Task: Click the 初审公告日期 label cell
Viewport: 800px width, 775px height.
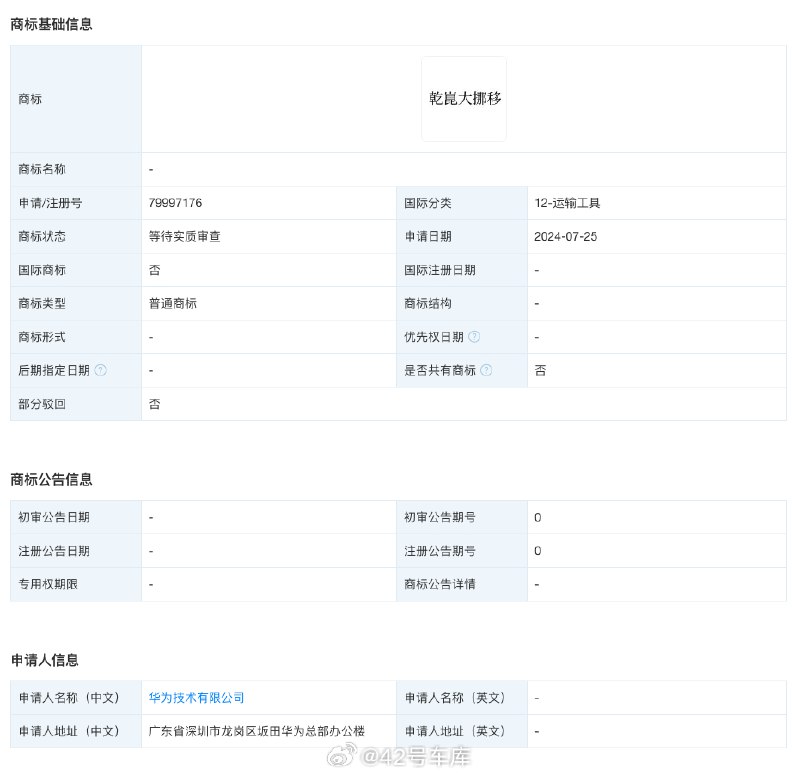Action: pos(76,517)
